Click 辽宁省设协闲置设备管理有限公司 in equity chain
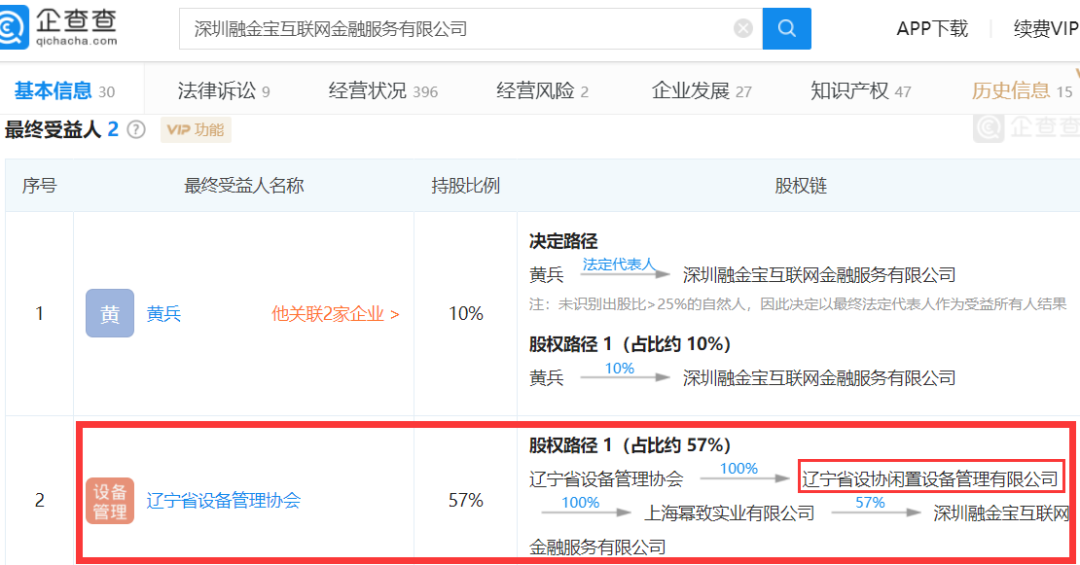The width and height of the screenshot is (1080, 565). [931, 479]
